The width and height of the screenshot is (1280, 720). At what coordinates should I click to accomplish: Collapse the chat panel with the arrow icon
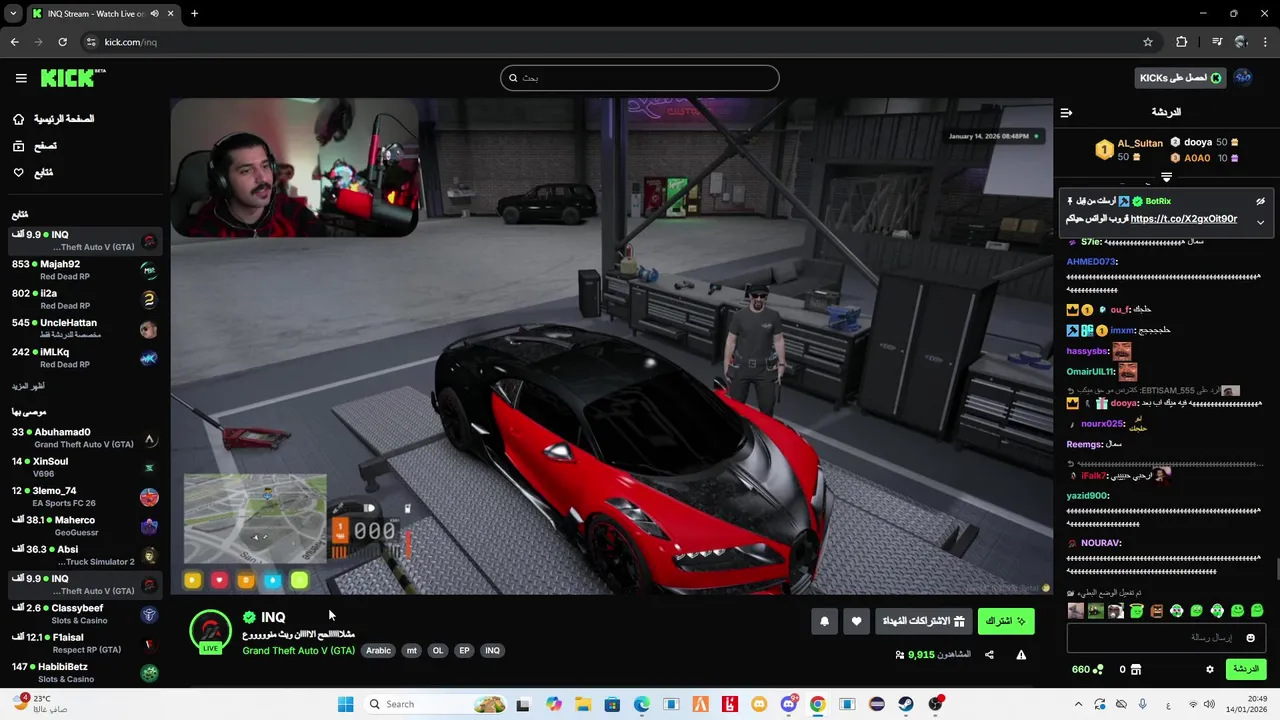1066,112
